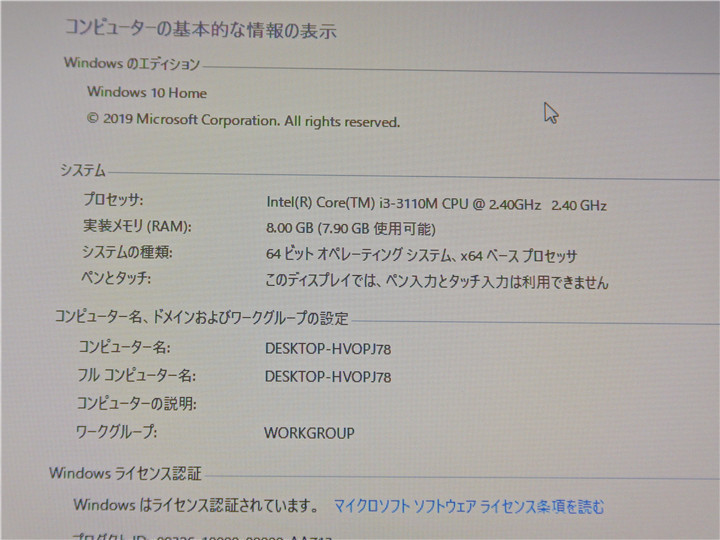This screenshot has height=540, width=720.
Task: Click the システムの種類 label
Action: 127,252
